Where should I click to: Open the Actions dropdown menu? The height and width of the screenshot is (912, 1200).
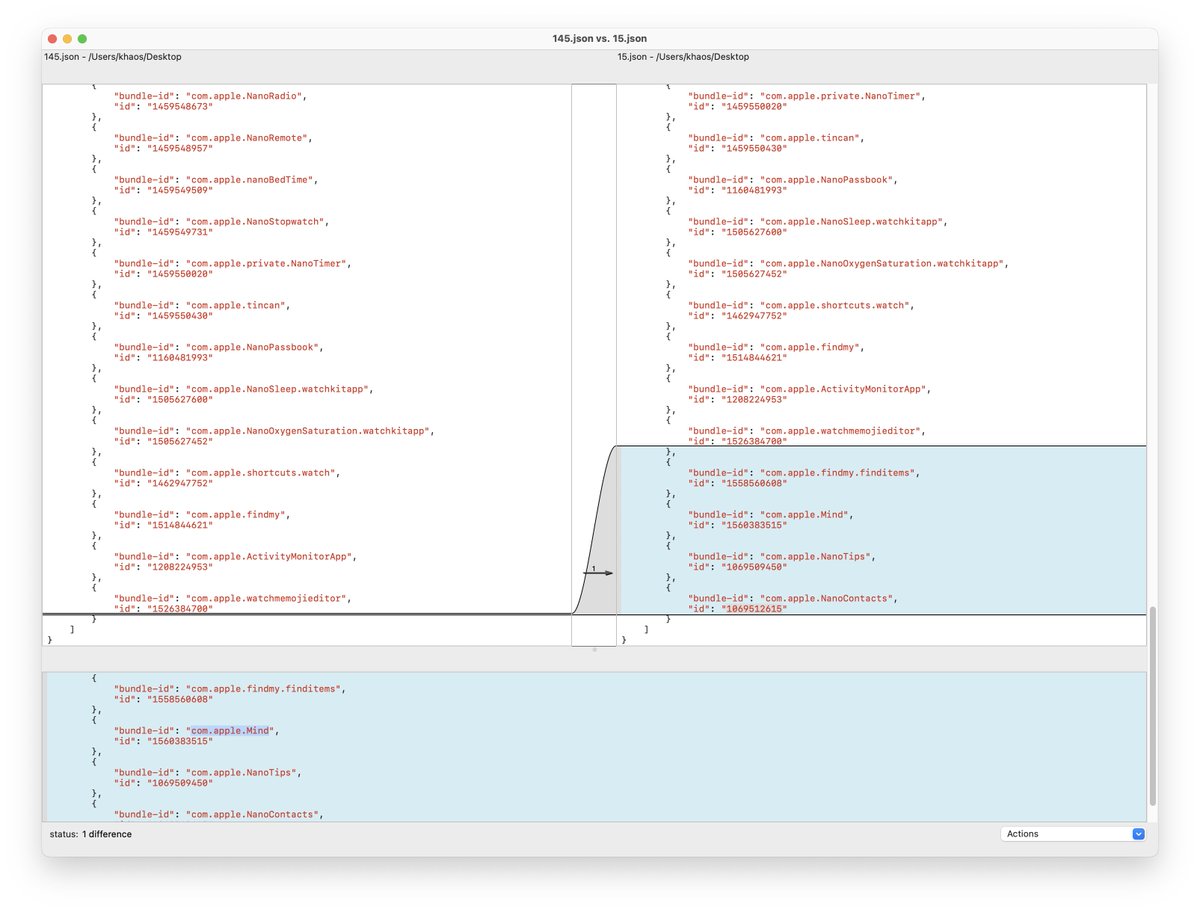[1073, 834]
